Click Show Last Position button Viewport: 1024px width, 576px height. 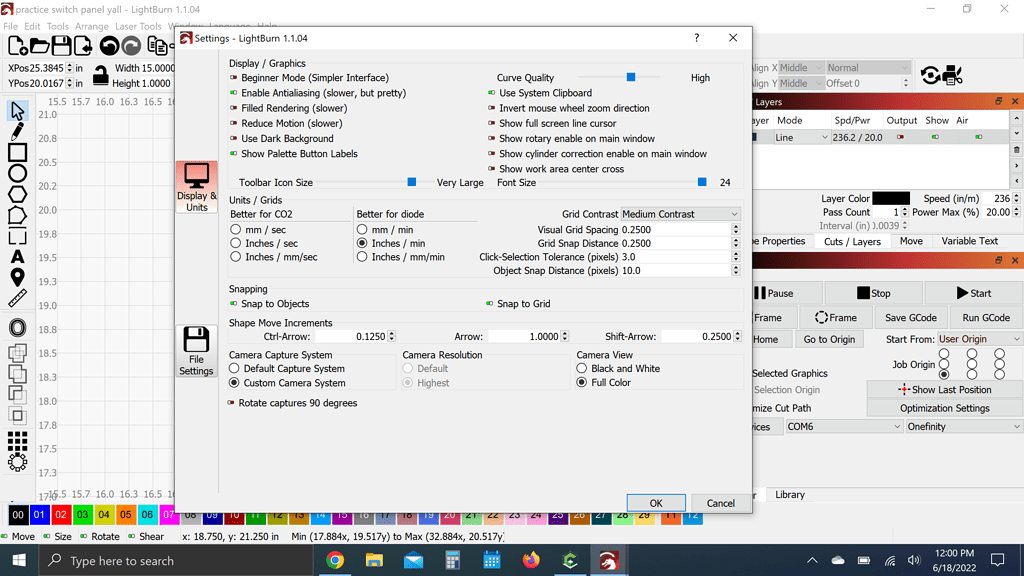tap(944, 390)
